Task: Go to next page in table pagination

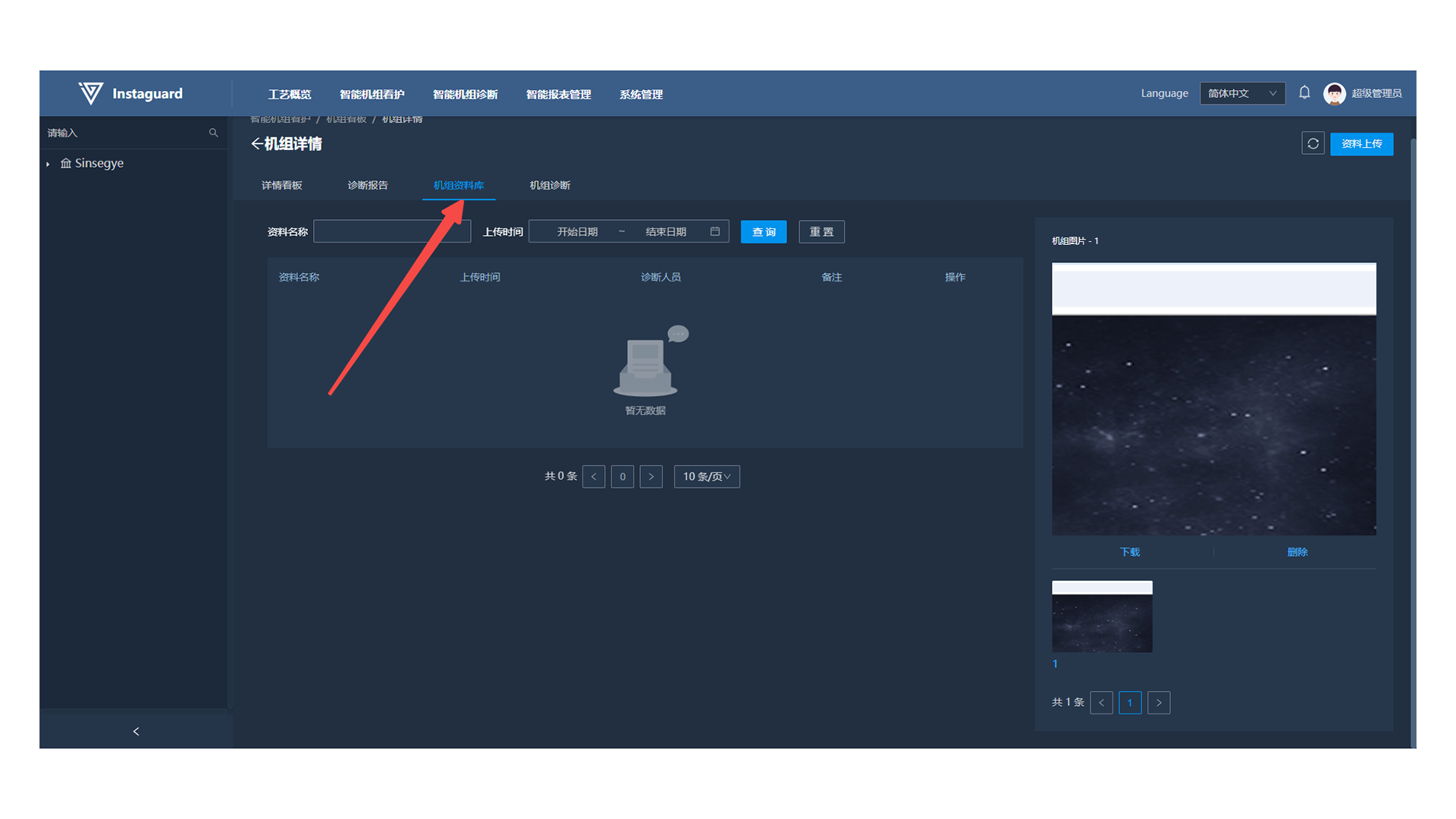Action: pos(651,476)
